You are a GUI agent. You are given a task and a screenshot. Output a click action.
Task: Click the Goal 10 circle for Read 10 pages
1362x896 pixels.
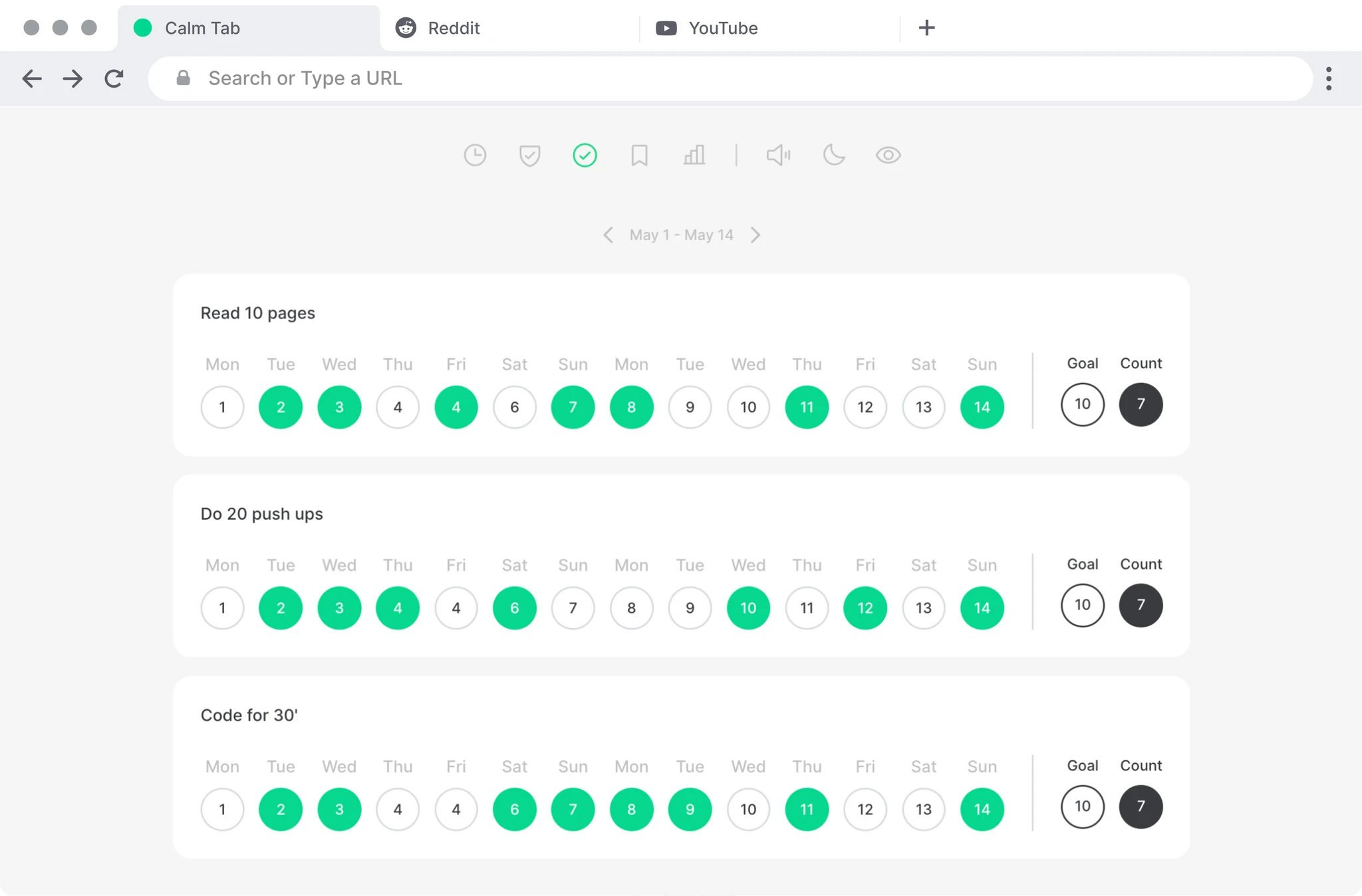coord(1083,404)
